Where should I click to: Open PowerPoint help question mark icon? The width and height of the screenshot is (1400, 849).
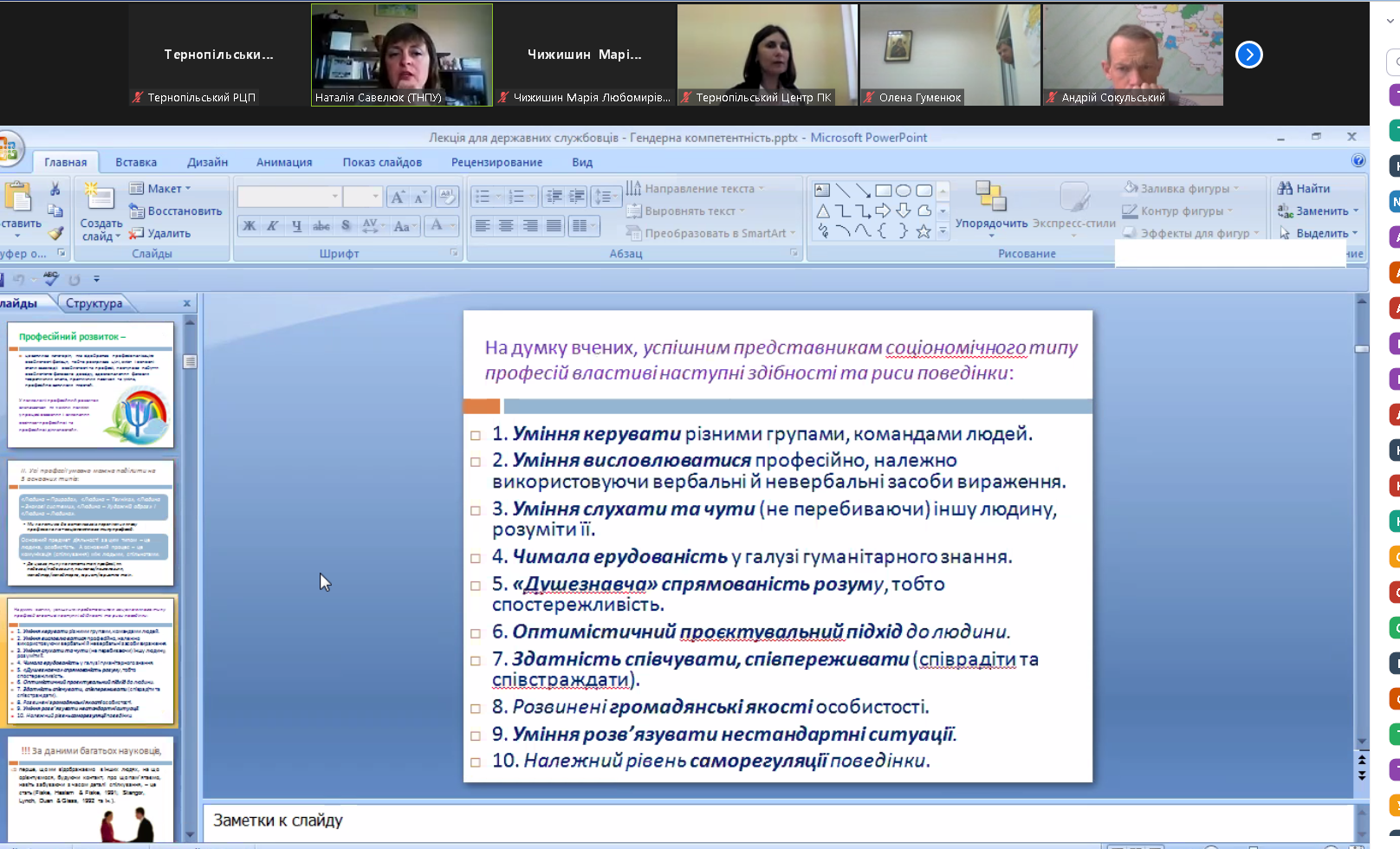1358,161
